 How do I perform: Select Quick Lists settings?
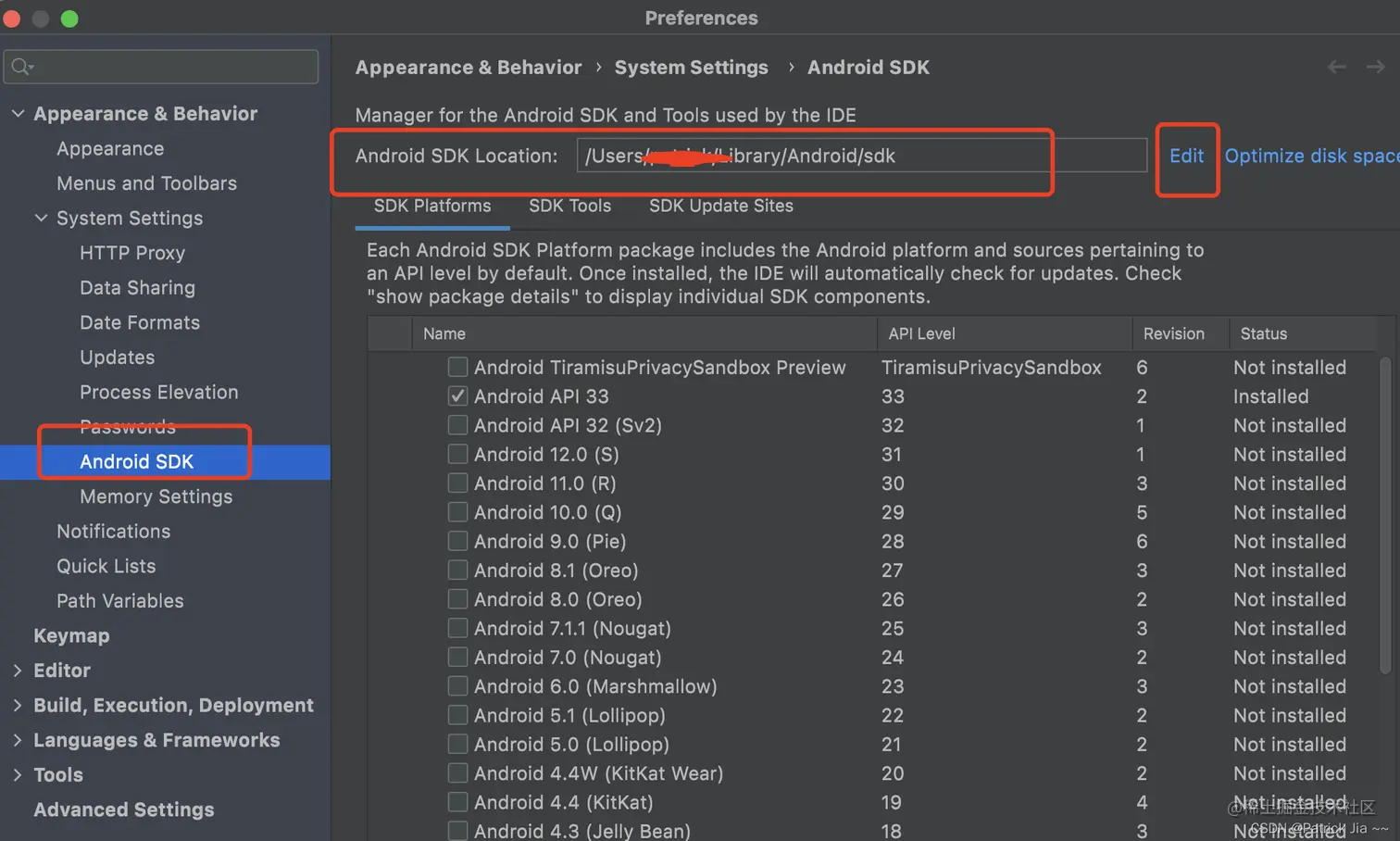(x=106, y=566)
